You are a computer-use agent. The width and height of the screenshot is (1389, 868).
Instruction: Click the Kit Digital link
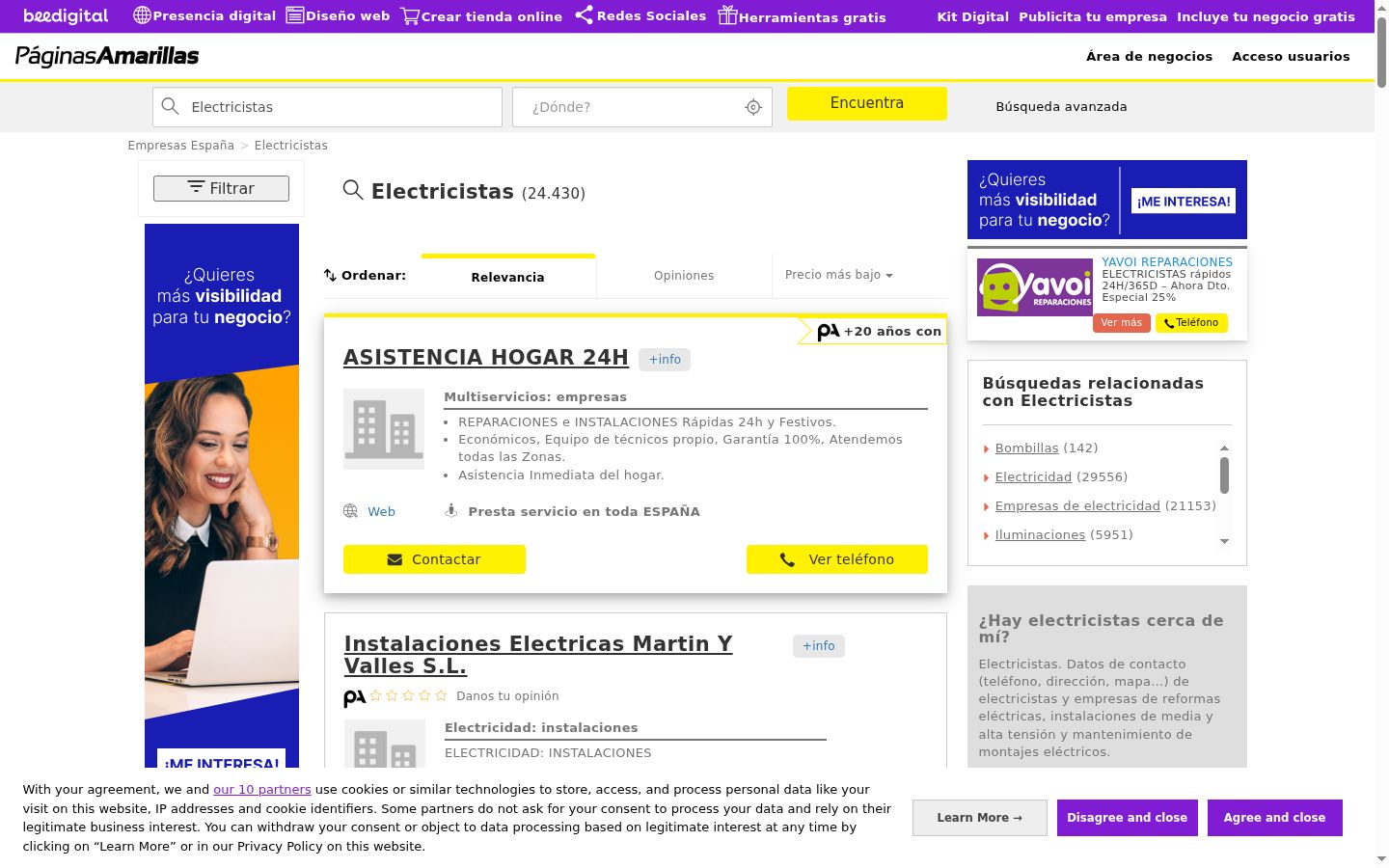pos(972,16)
